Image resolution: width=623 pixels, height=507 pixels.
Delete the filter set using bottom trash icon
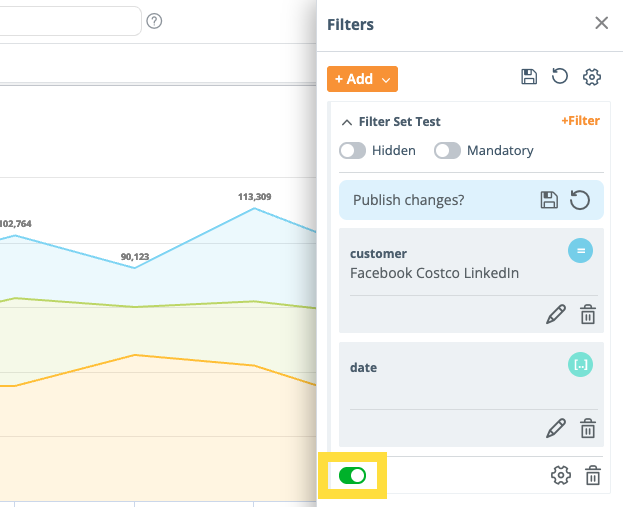(593, 476)
